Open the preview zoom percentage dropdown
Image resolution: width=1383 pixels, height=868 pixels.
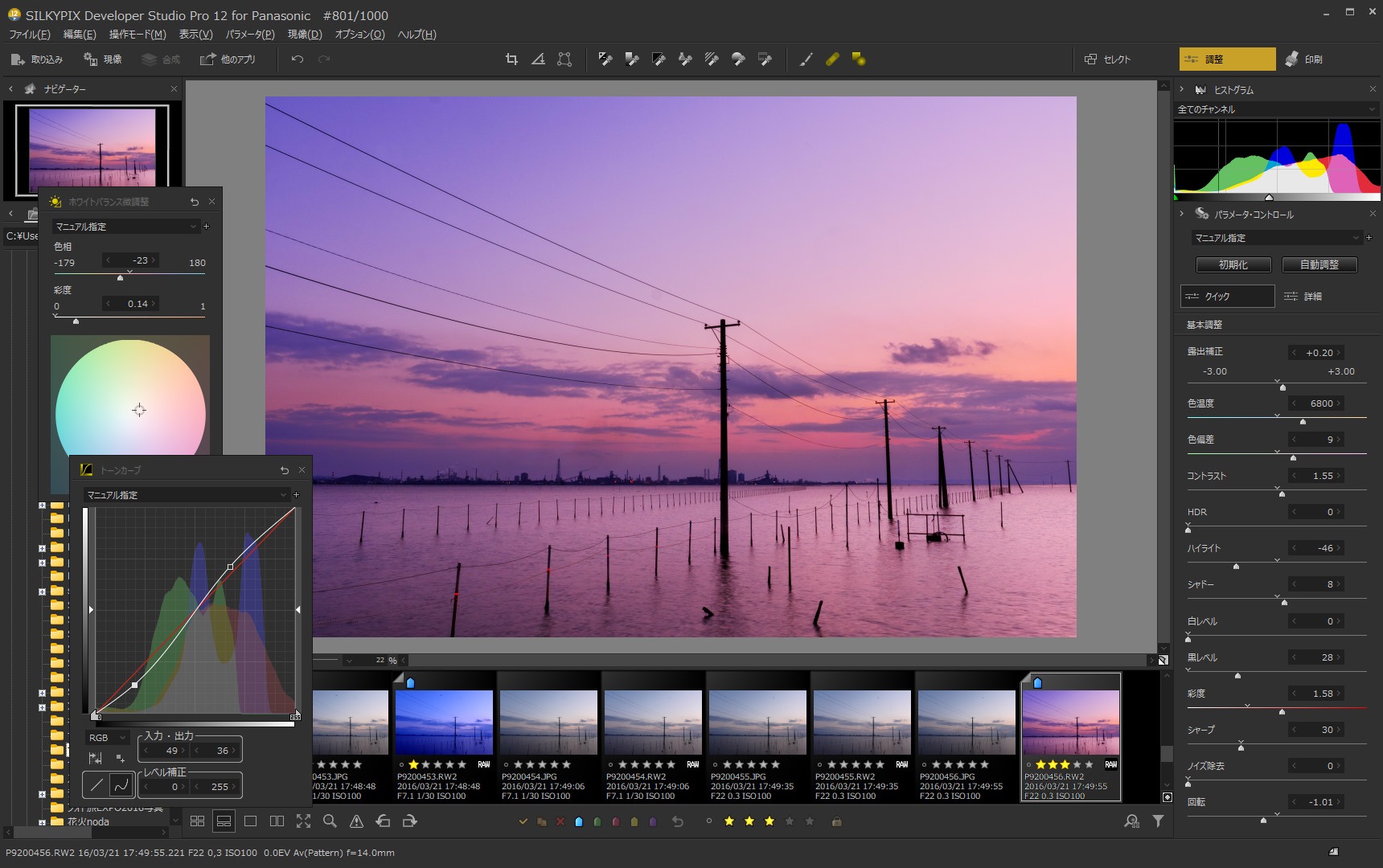[x=349, y=661]
